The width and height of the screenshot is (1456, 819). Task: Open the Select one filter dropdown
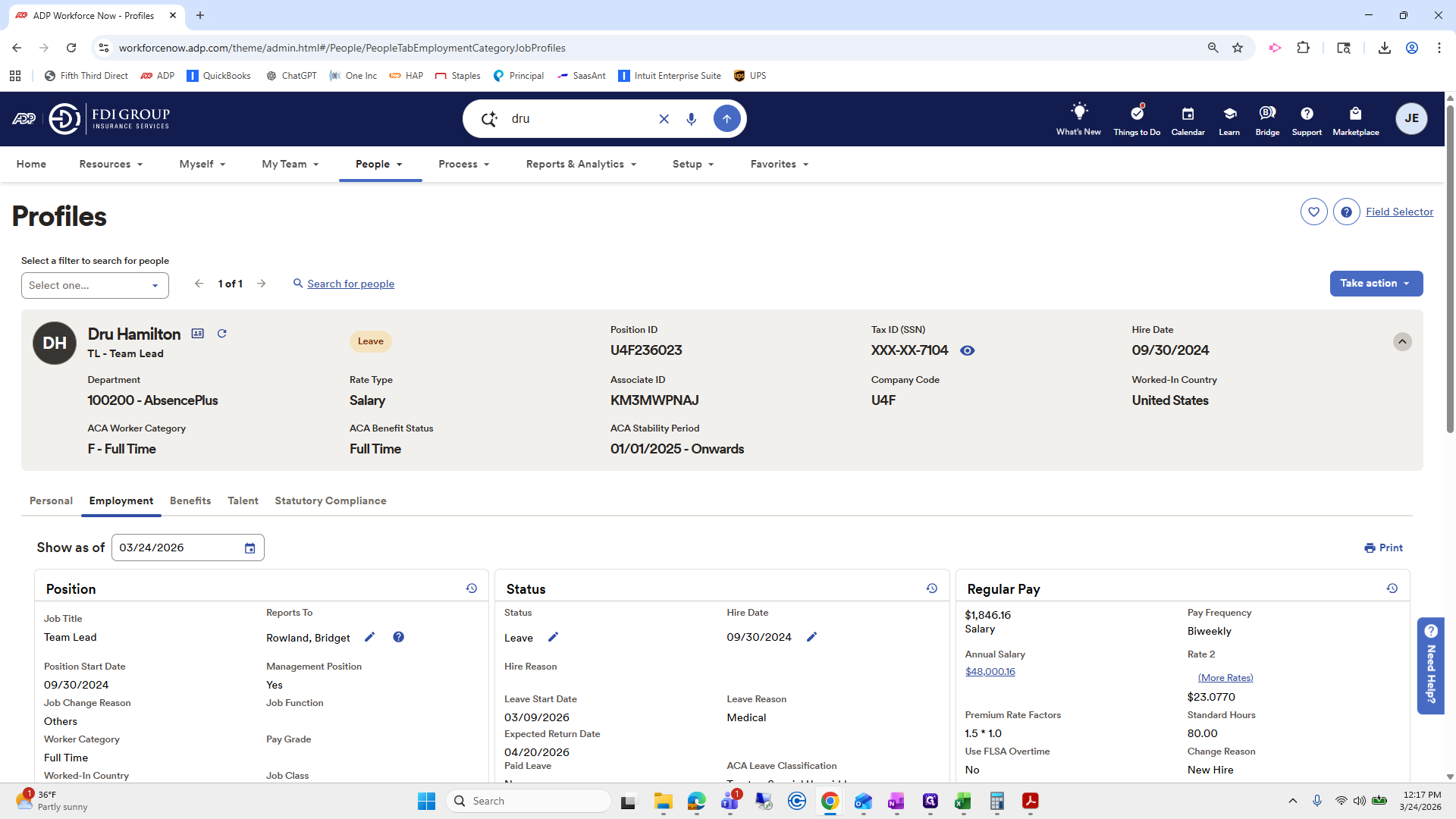point(95,285)
